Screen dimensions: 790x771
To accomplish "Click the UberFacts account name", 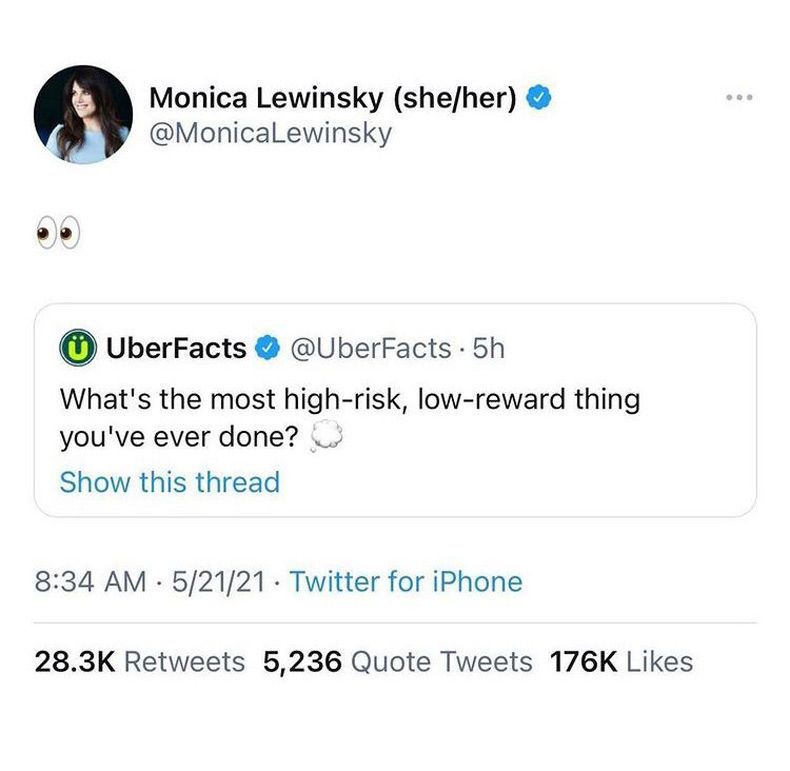I will click(x=175, y=348).
